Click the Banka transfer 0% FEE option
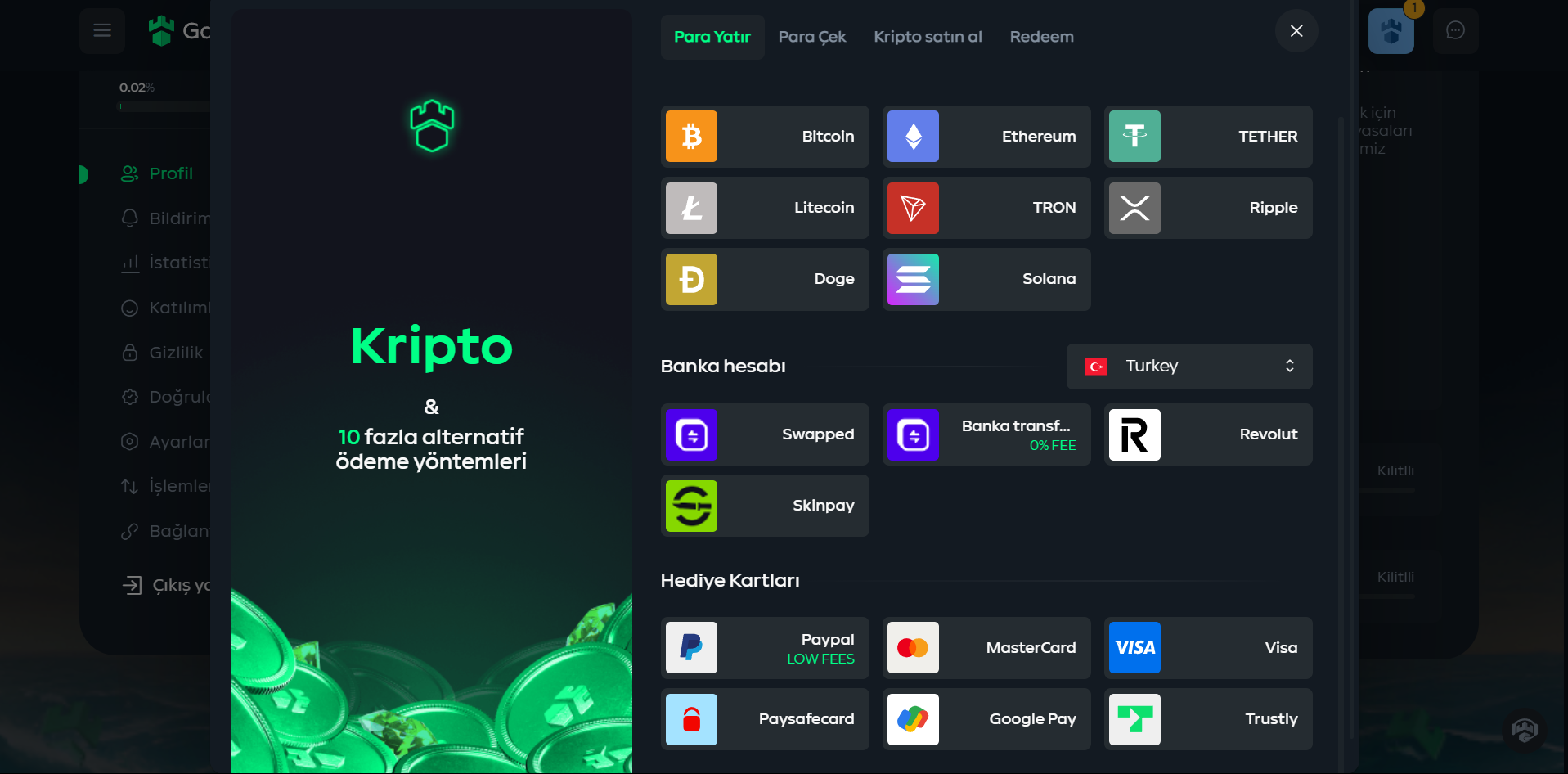The image size is (1568, 774). tap(986, 434)
